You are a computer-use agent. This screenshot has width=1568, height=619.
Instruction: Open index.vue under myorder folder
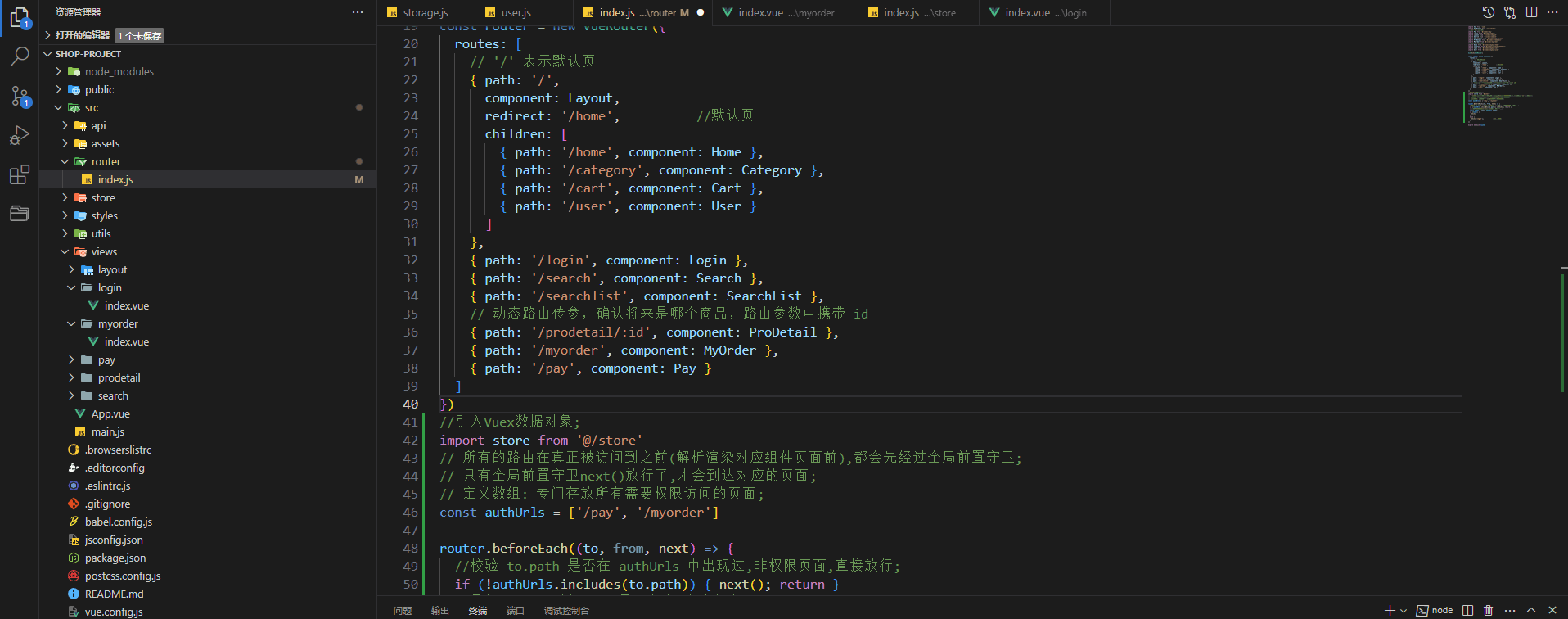208,341
